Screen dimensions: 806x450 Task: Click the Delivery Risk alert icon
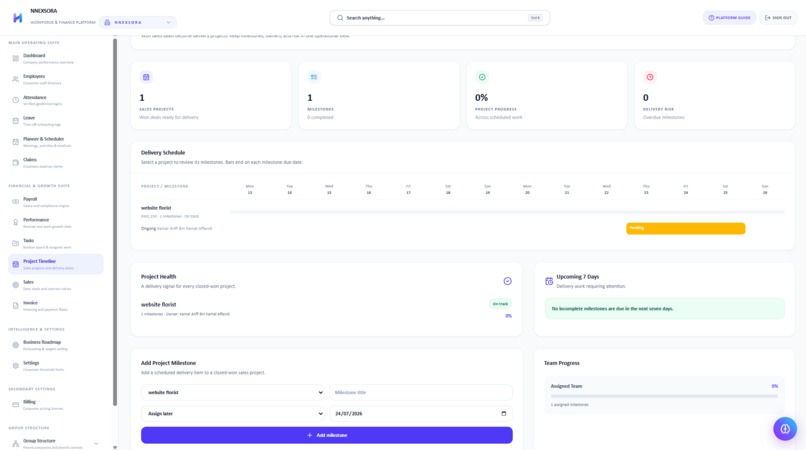[650, 77]
